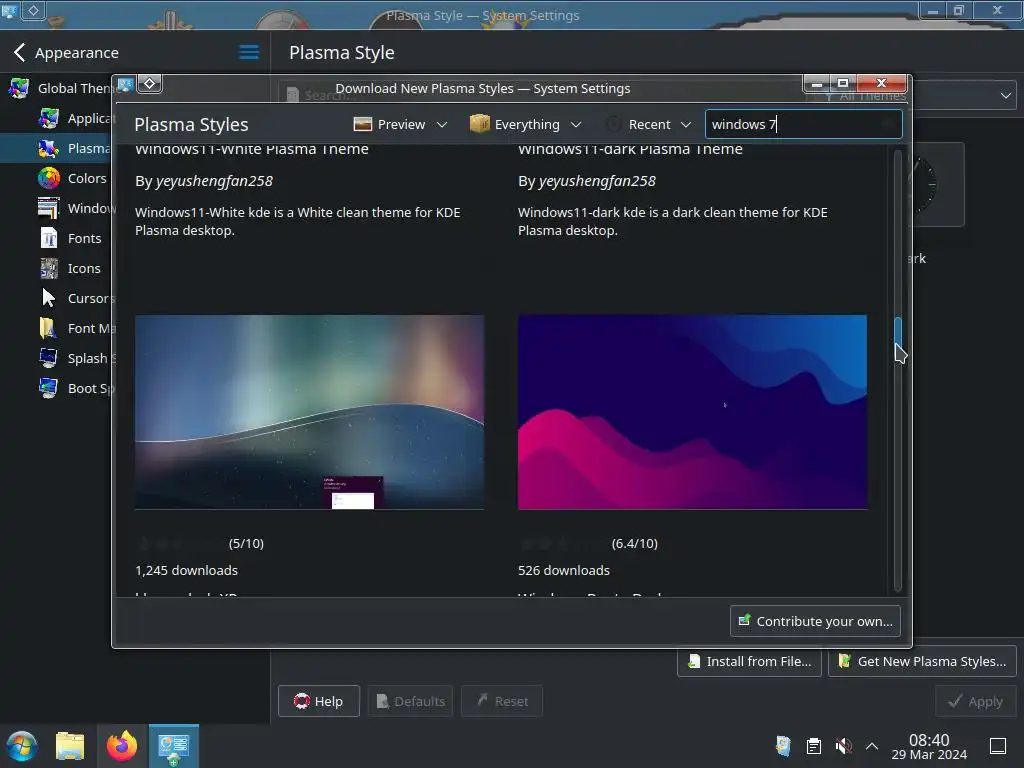This screenshot has width=1024, height=768.
Task: Close the Download New Plasma Styles dialog
Action: pyautogui.click(x=881, y=83)
